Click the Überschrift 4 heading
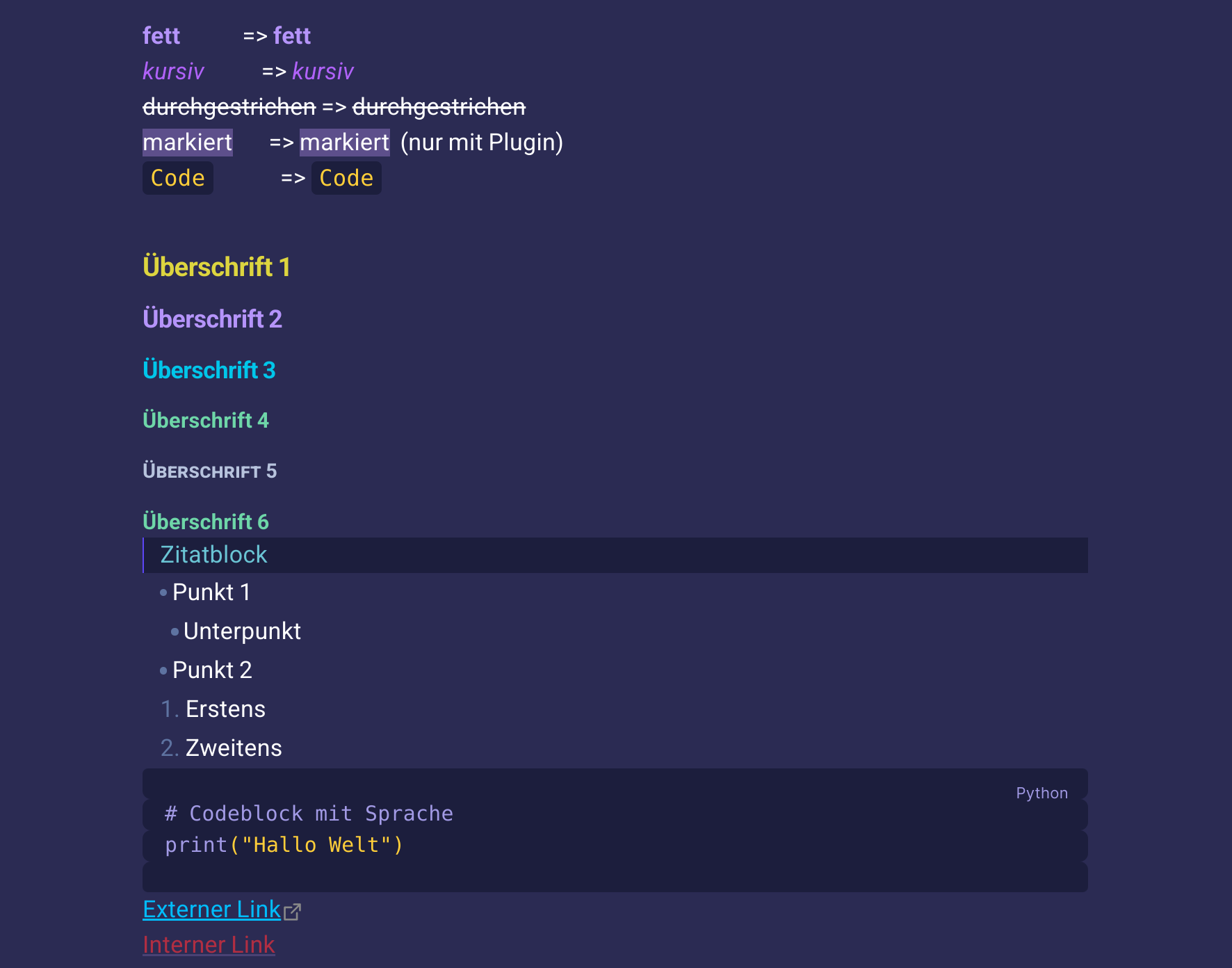Viewport: 1232px width, 968px height. [206, 420]
